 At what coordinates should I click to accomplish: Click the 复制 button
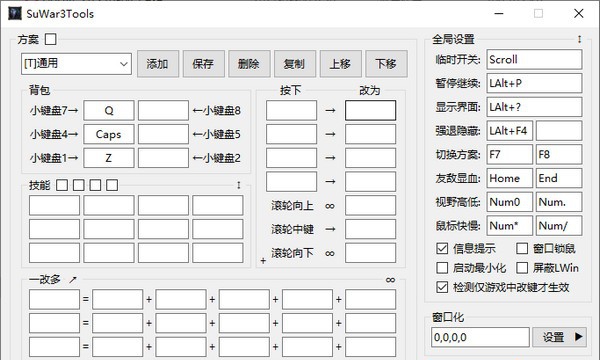pos(295,64)
